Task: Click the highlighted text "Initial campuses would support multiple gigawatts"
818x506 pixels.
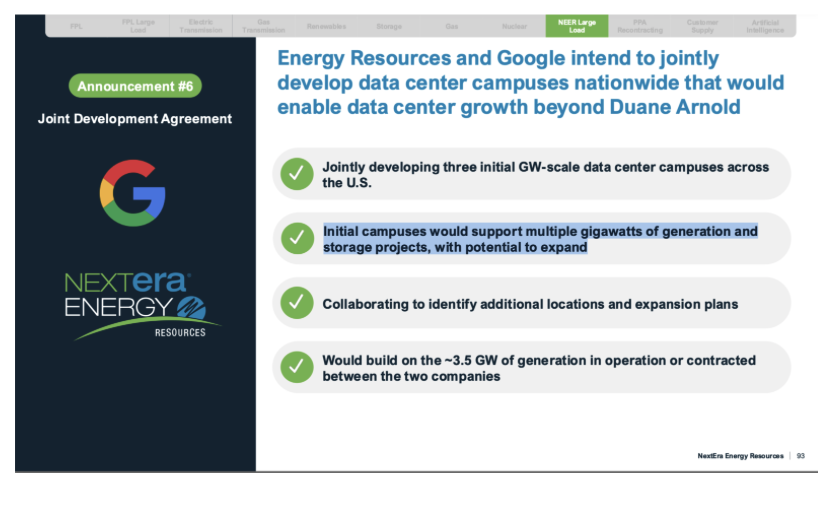Action: click(540, 239)
